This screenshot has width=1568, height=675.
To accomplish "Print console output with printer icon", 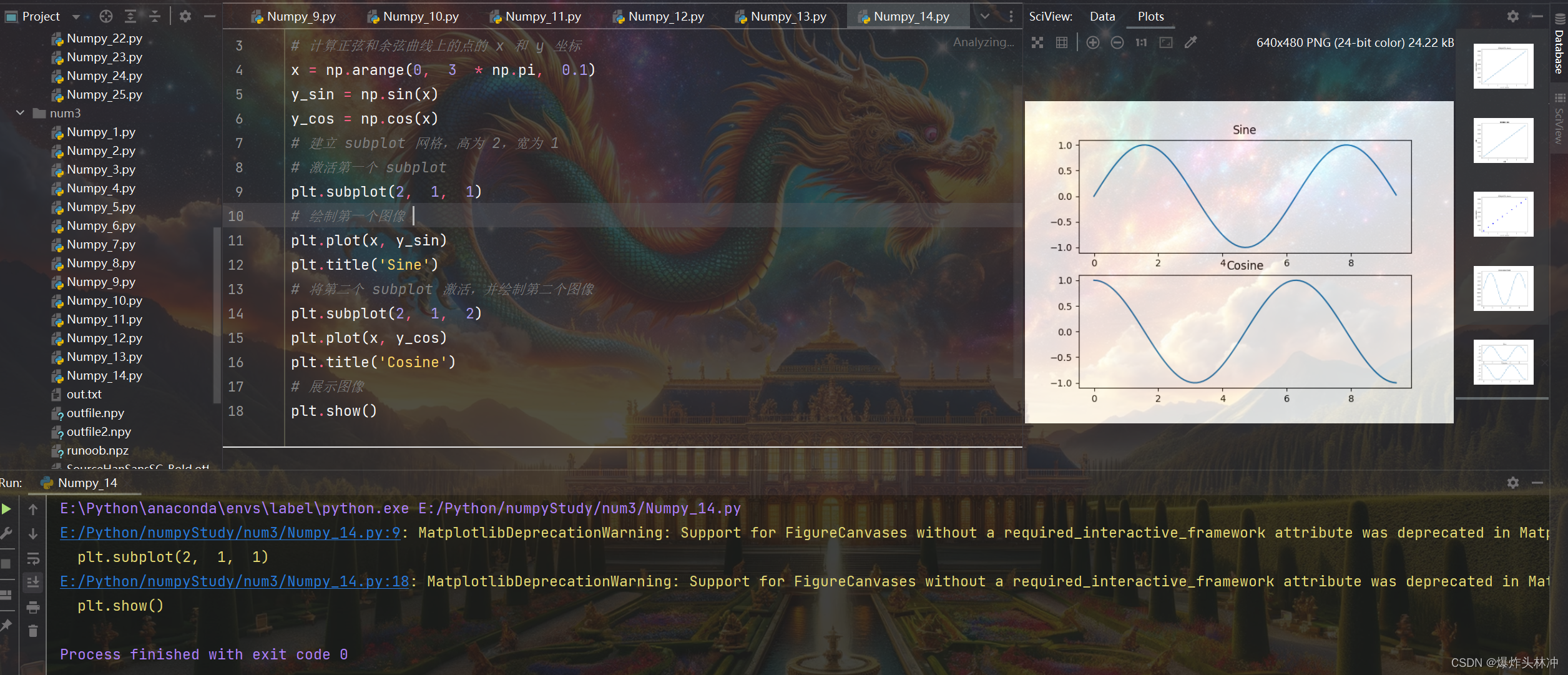I will [33, 607].
